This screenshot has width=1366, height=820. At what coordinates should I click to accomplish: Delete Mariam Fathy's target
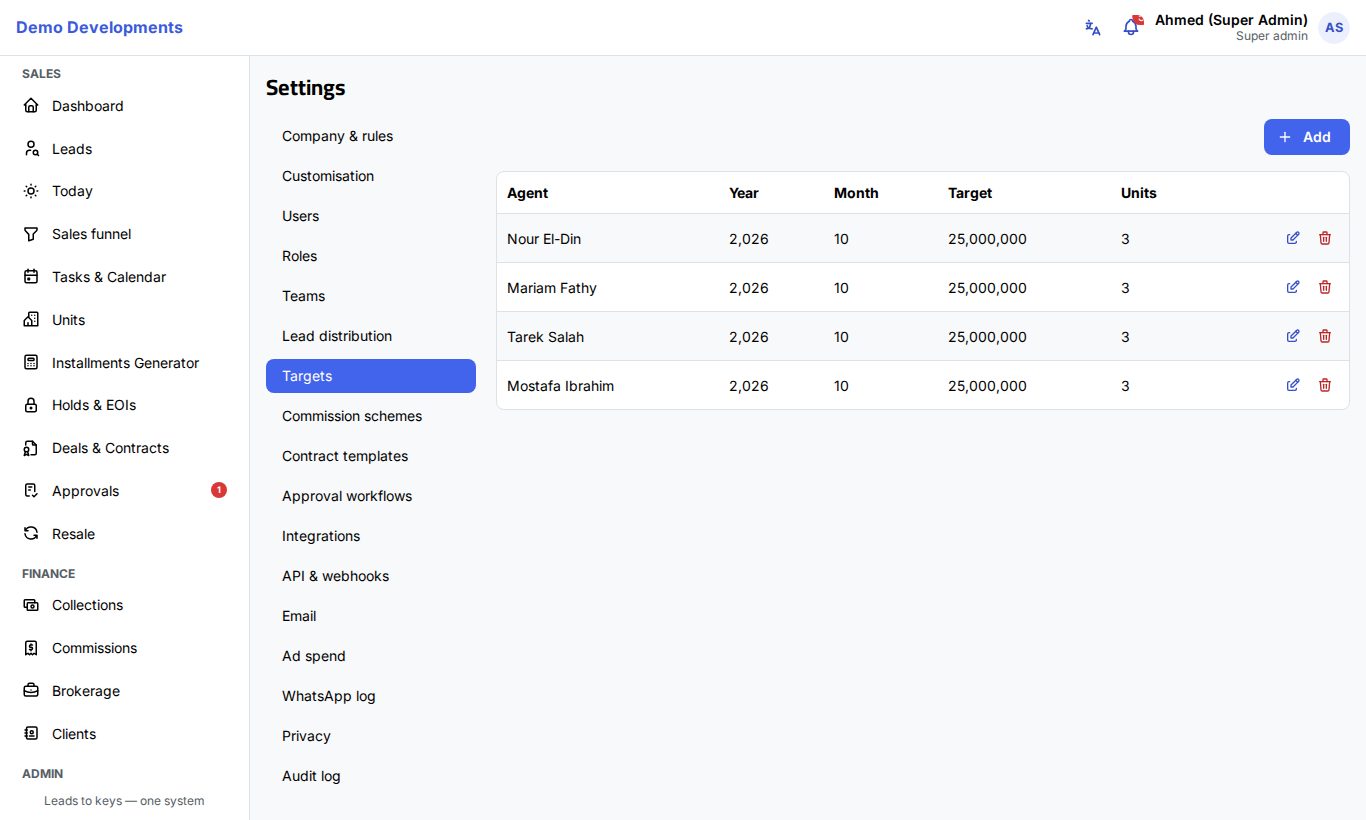point(1325,287)
